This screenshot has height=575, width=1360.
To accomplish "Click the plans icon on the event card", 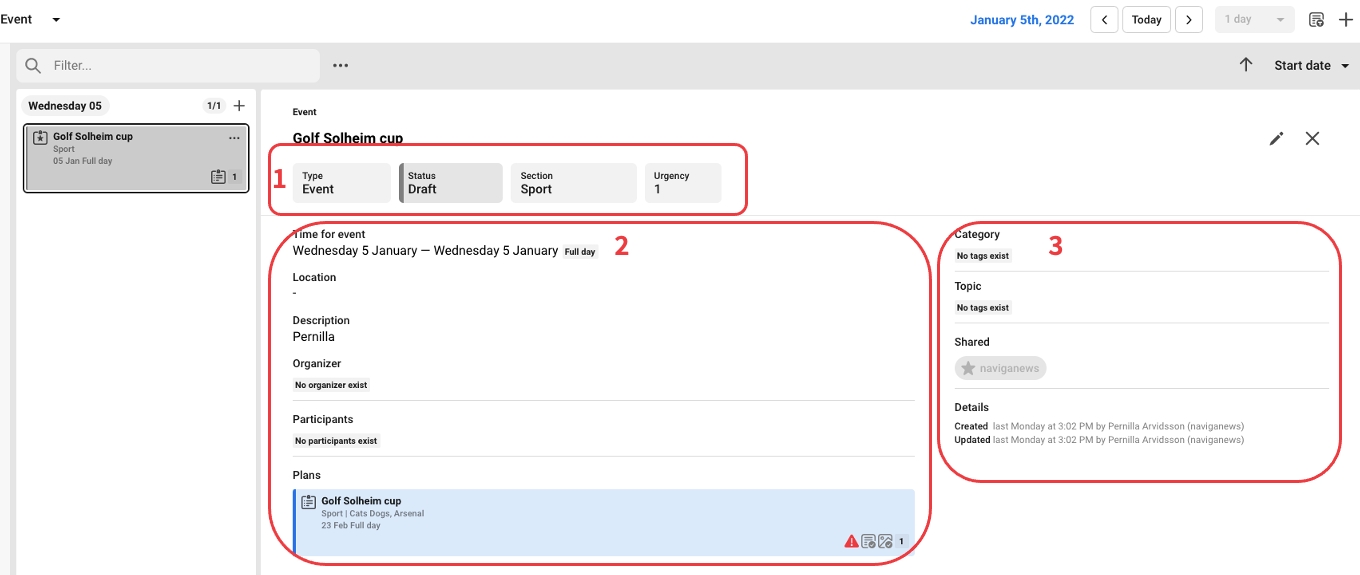I will pos(219,177).
